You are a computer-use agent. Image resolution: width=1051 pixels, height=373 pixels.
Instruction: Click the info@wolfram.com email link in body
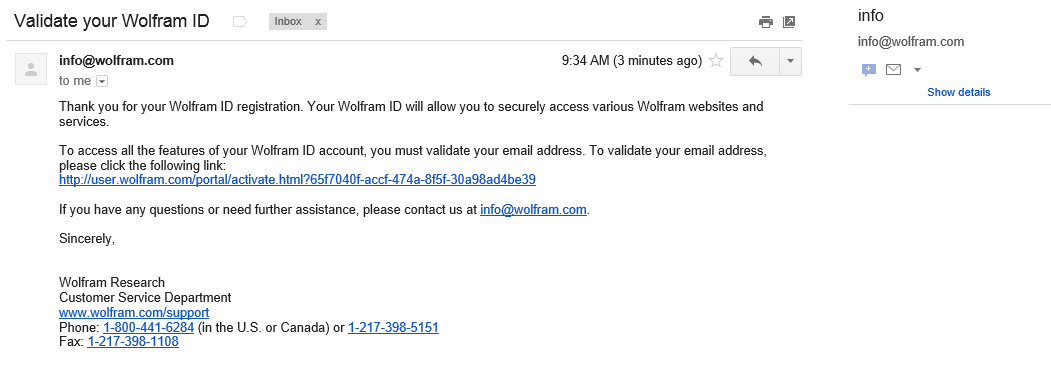tap(534, 209)
